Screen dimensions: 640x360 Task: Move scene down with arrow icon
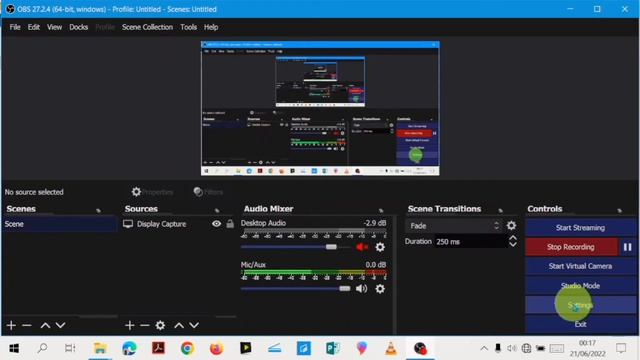coord(60,325)
